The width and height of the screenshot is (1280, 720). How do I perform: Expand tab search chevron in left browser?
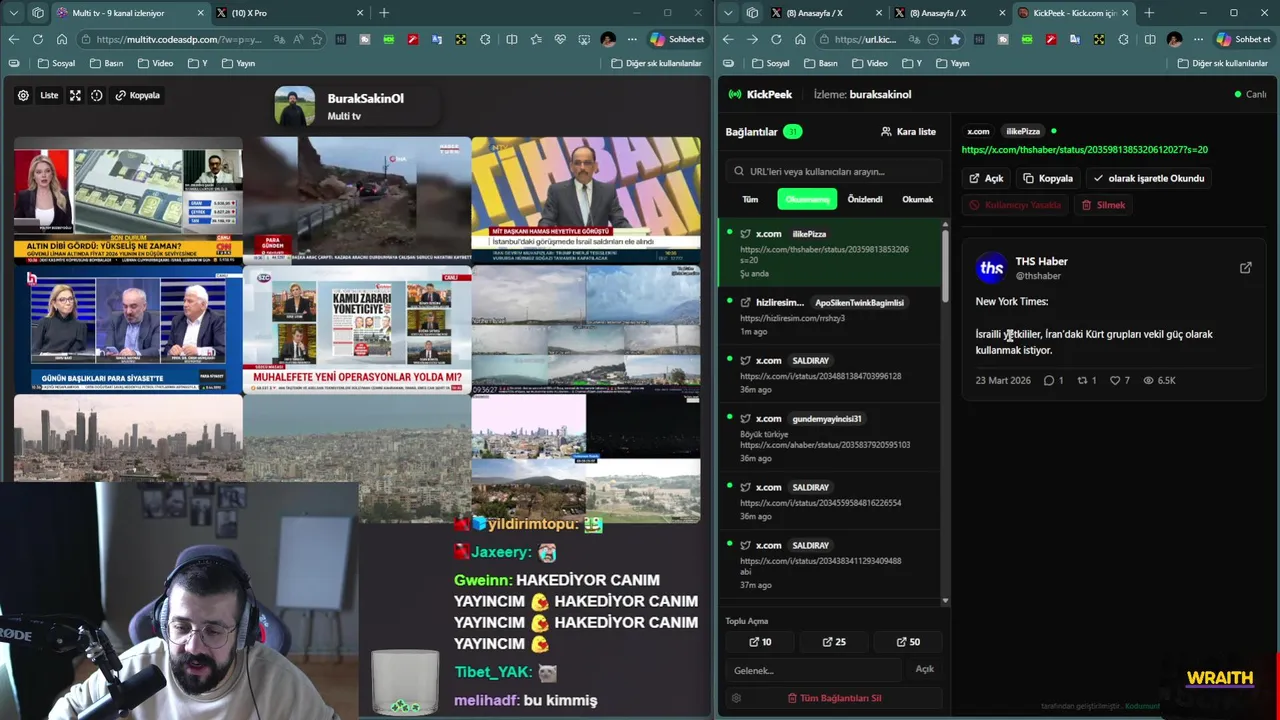[x=12, y=13]
